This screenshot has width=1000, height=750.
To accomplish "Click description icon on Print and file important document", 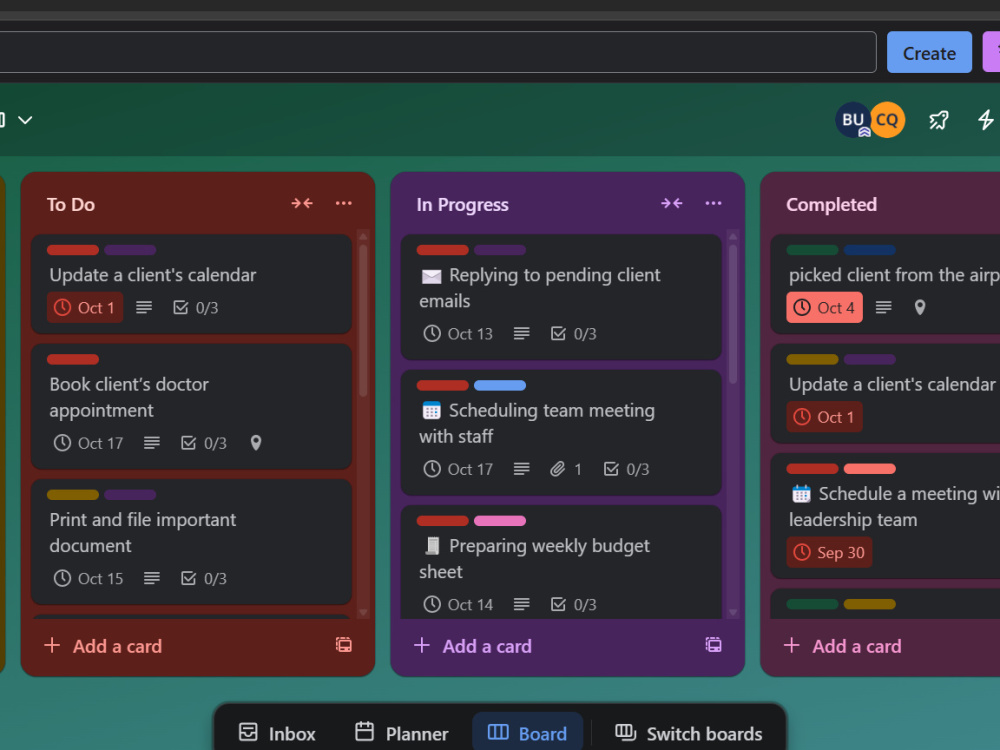I will tap(152, 578).
